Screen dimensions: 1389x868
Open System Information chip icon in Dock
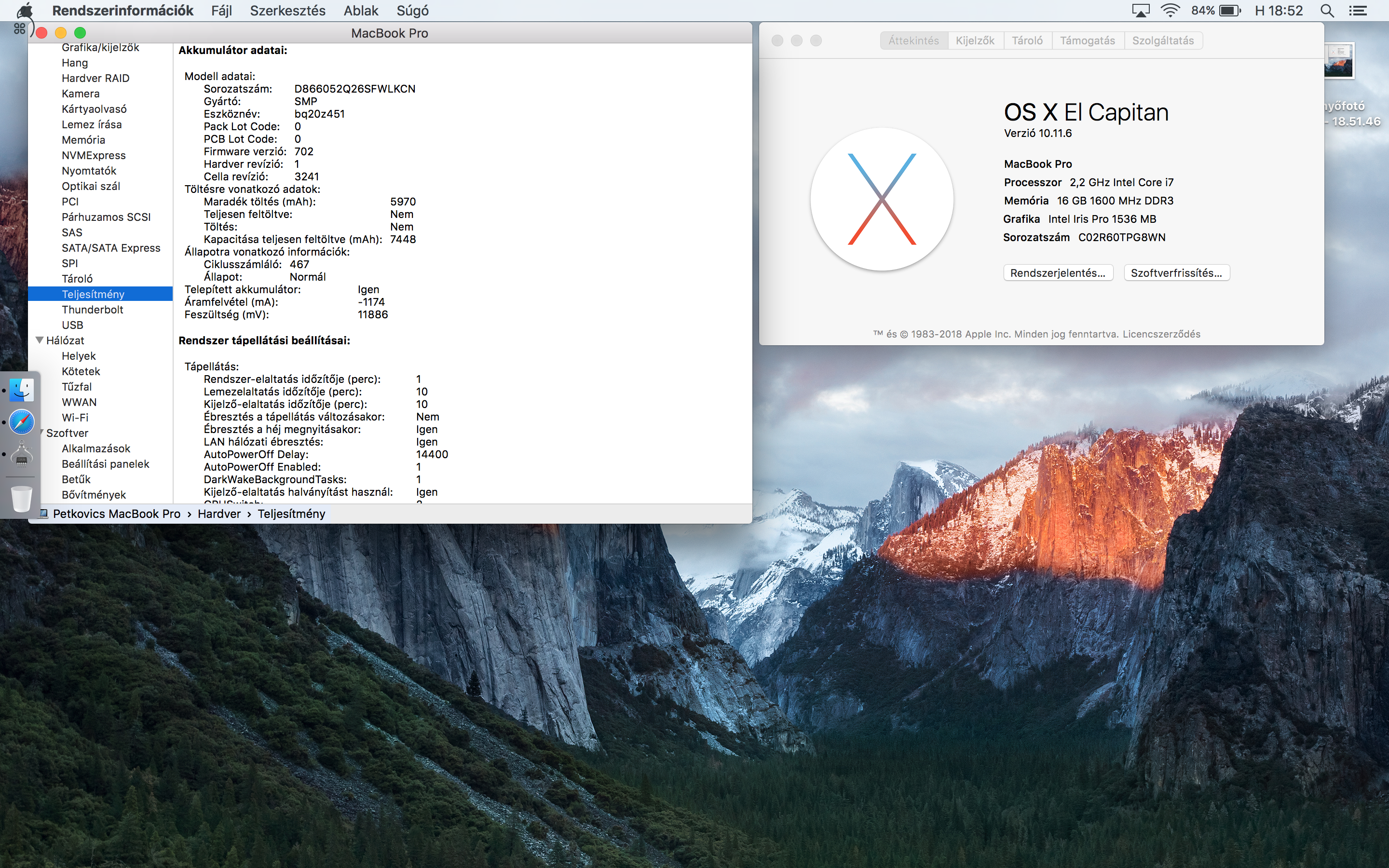tap(21, 454)
